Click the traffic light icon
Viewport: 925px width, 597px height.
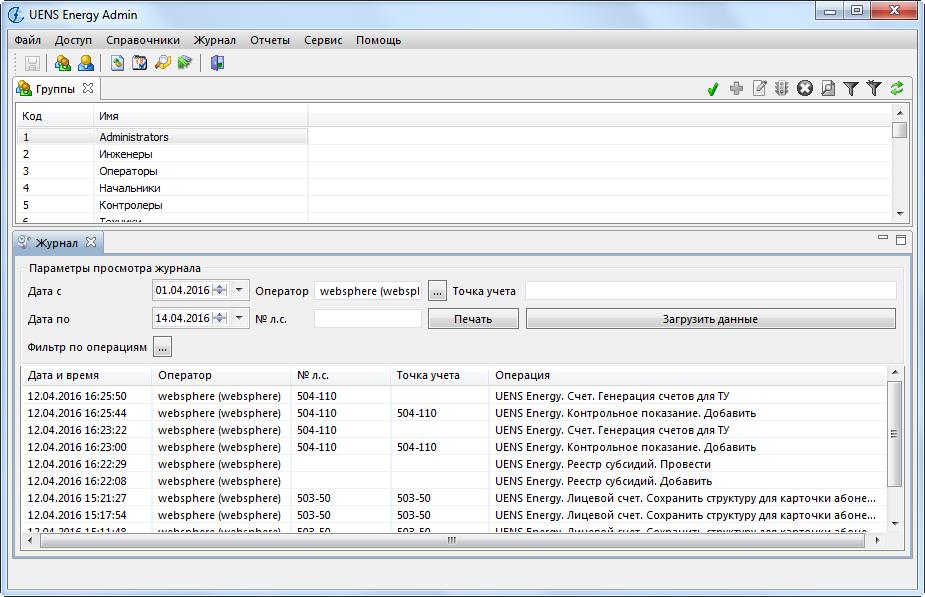point(782,88)
